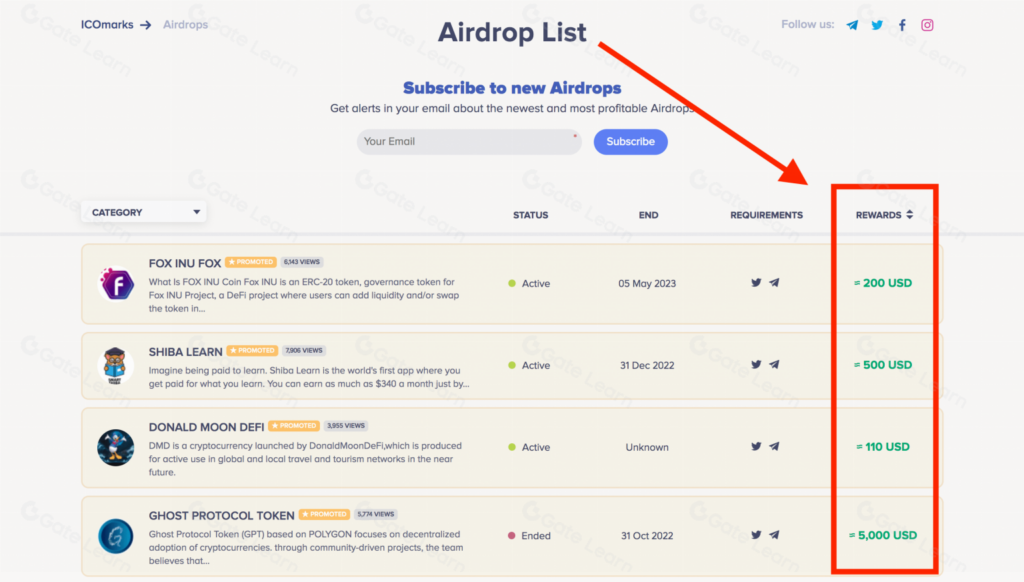Open the Twitter follow icon in header

(876, 24)
